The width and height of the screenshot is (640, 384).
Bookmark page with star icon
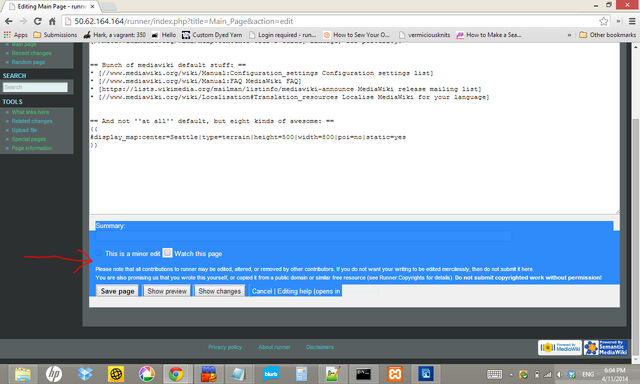603,21
